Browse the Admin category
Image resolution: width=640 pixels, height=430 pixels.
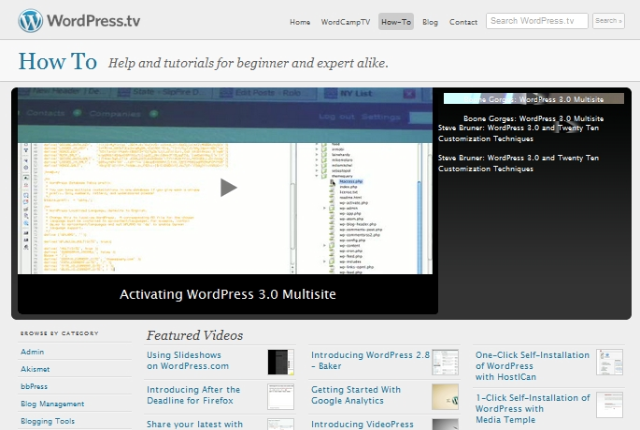pos(32,352)
